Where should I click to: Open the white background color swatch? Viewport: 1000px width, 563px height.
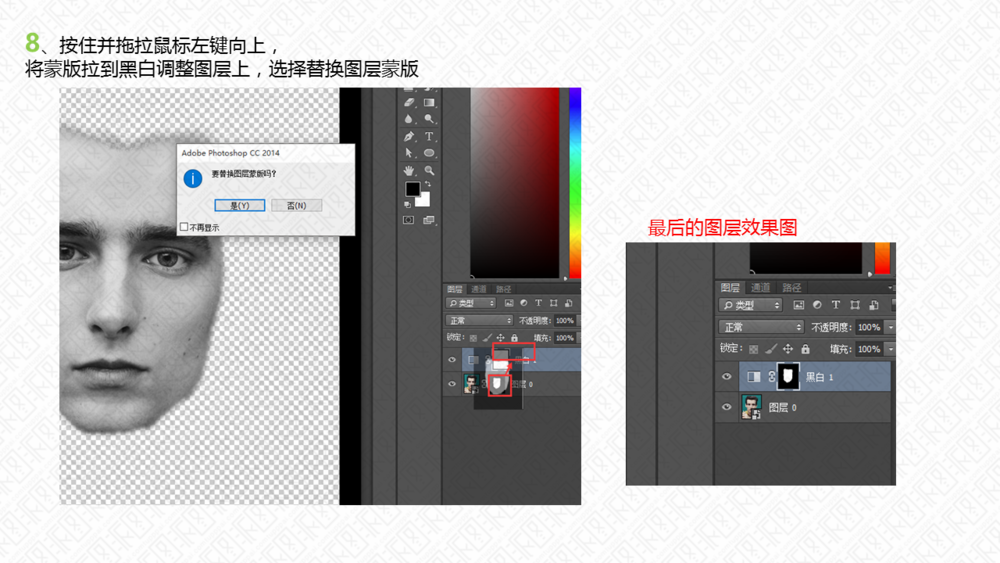coord(423,200)
